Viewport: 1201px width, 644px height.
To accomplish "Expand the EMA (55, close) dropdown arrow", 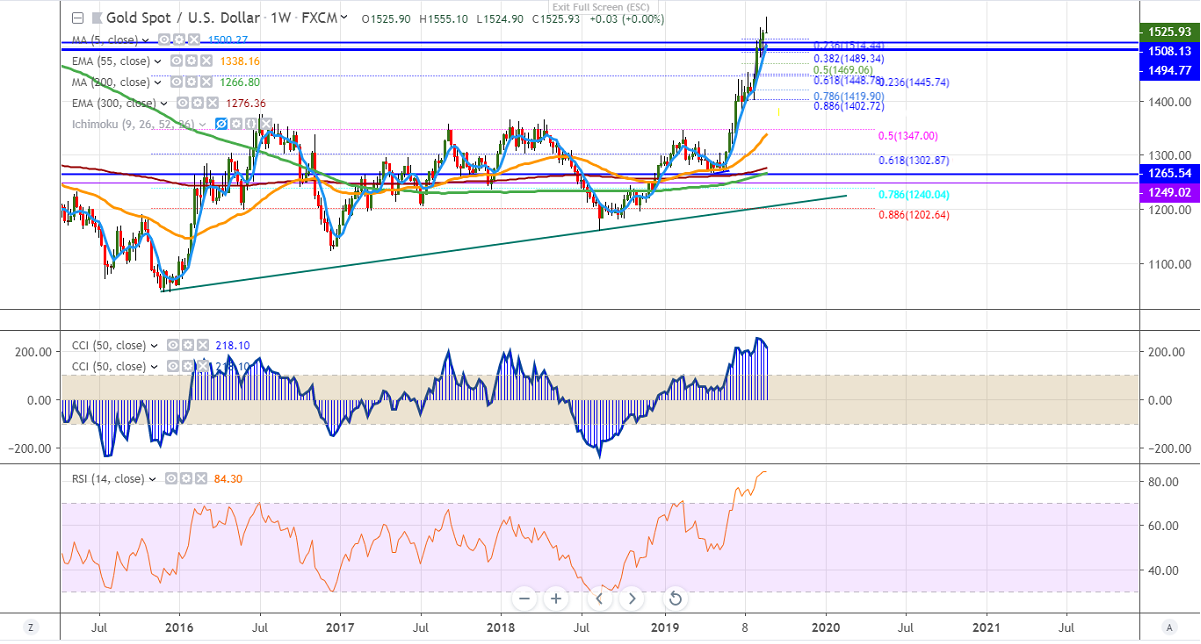I will pyautogui.click(x=157, y=61).
